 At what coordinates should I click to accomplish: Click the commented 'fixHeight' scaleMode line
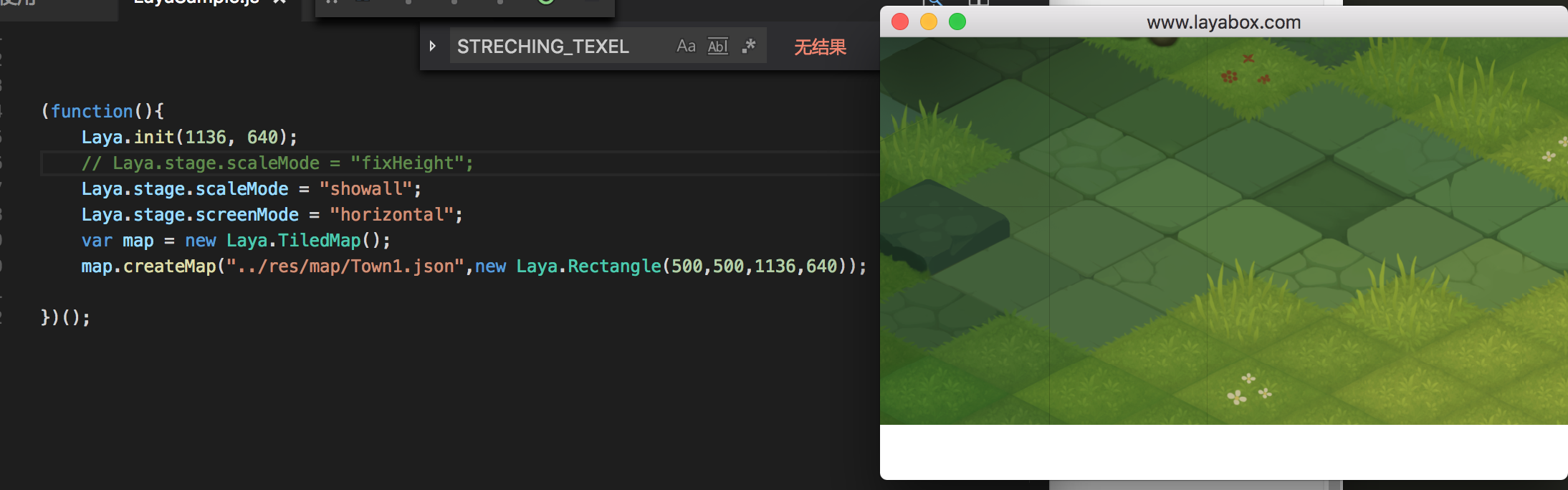click(277, 163)
